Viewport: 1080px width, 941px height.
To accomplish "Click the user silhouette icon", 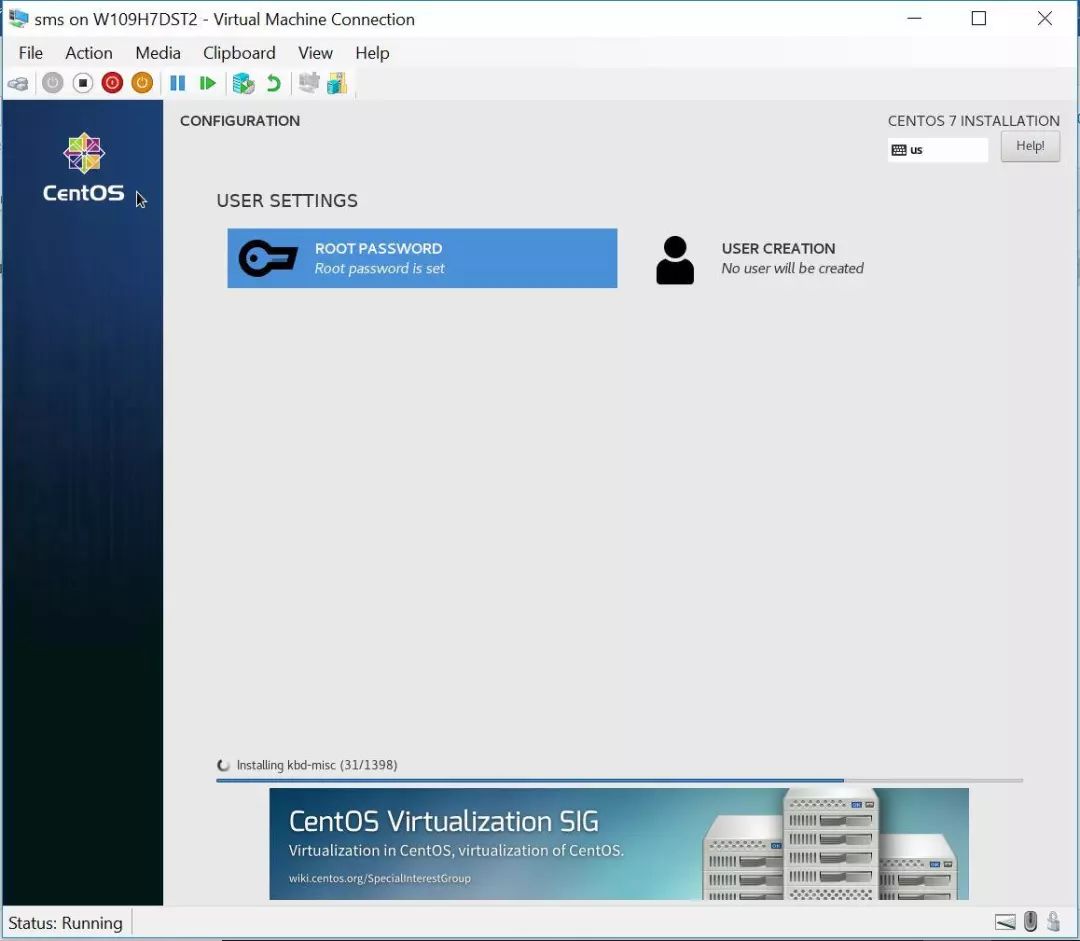I will click(675, 260).
